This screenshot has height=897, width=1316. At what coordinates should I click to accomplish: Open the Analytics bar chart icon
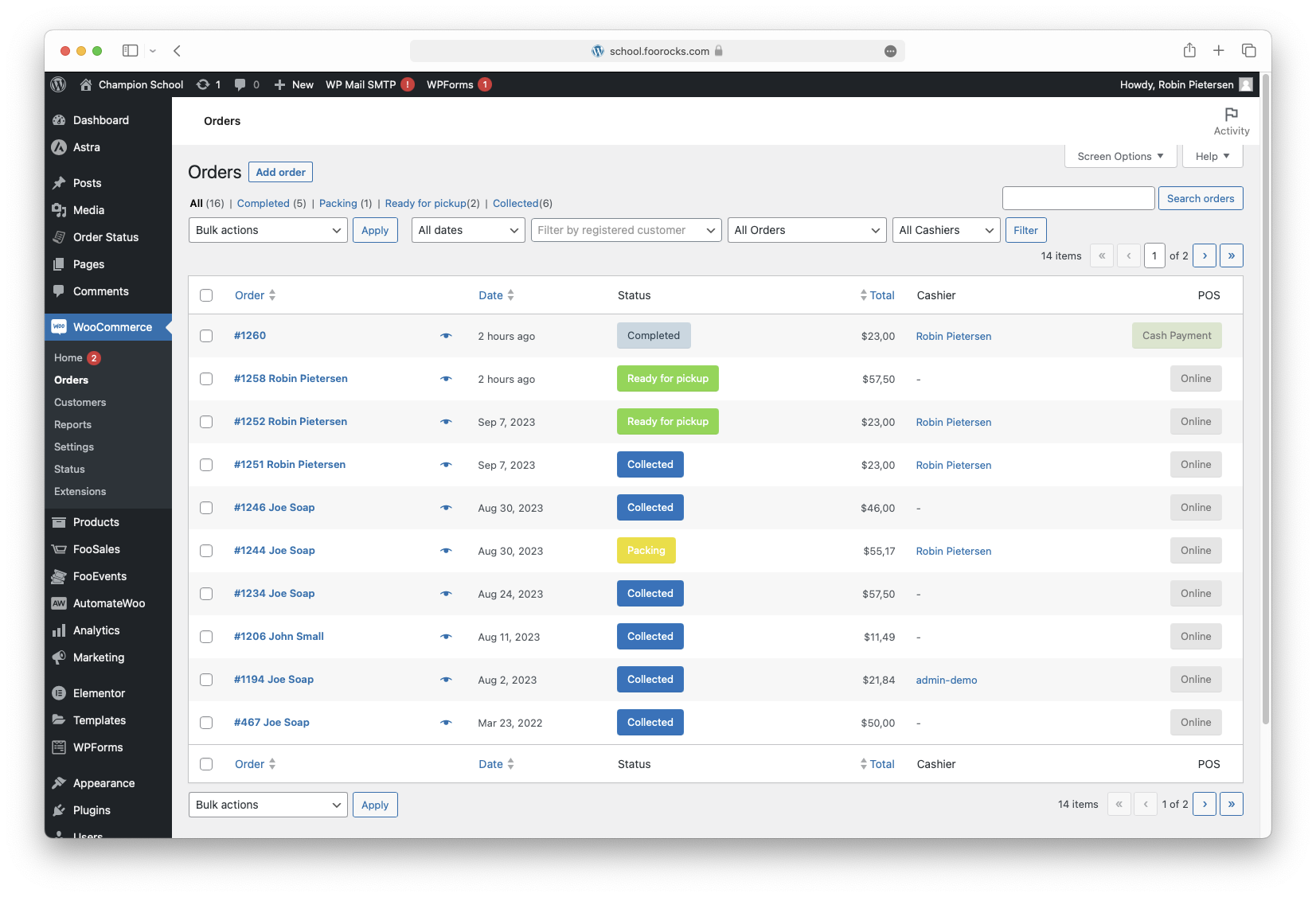pyautogui.click(x=59, y=630)
